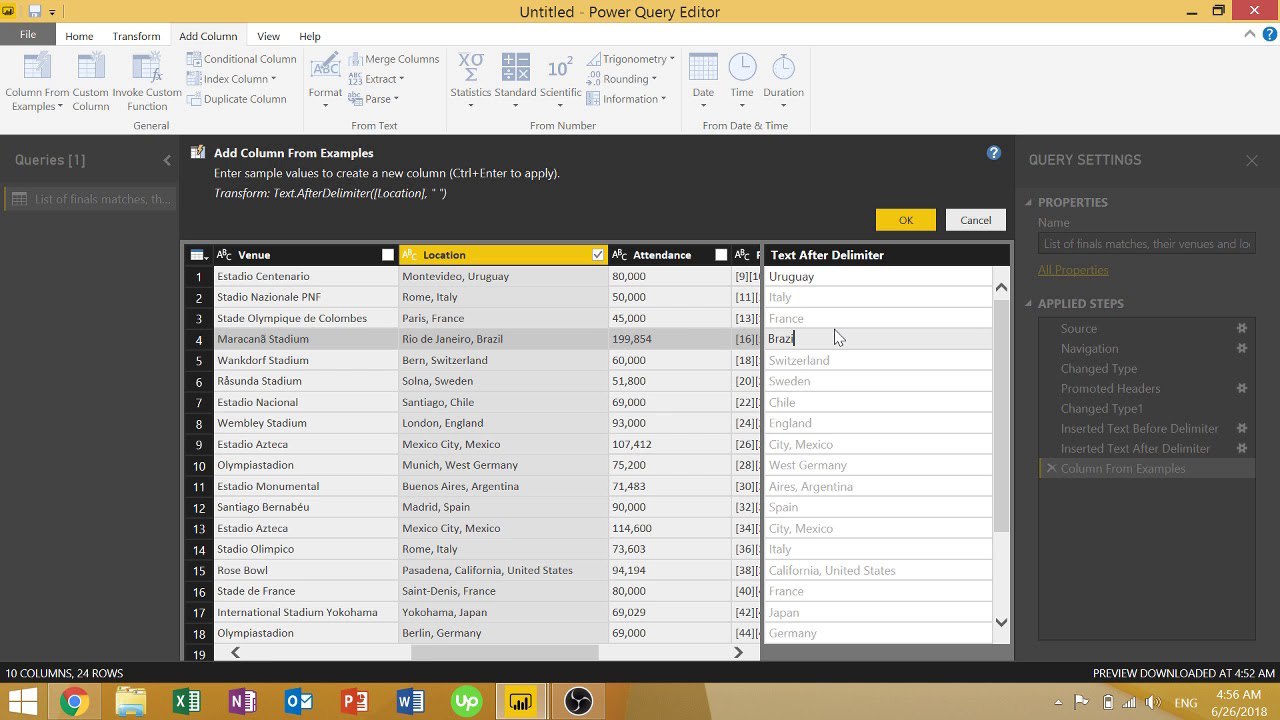Open settings gear for Source step
Image resolution: width=1280 pixels, height=720 pixels.
pos(1242,328)
